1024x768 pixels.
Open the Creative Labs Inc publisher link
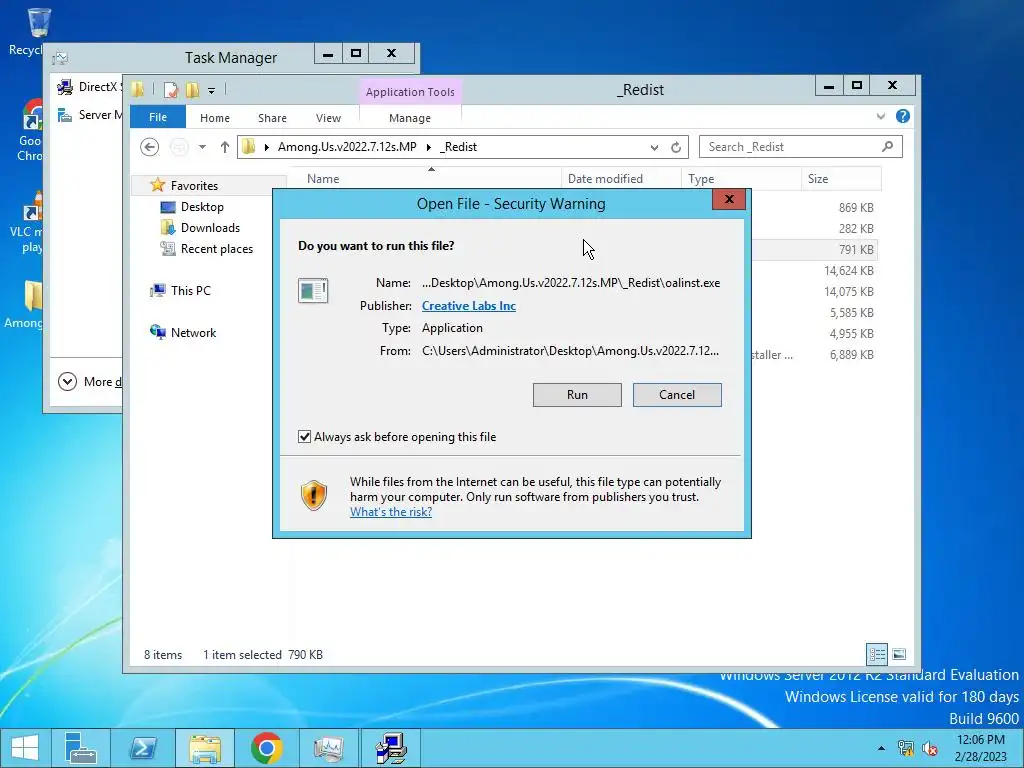coord(468,306)
